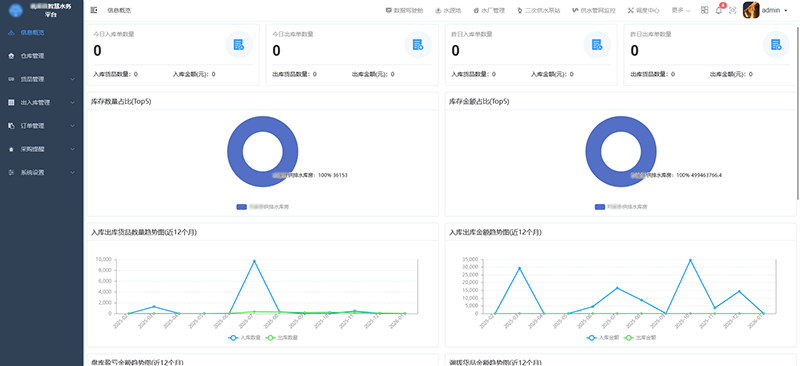Expand the 订单管理 submenu chevron
The image size is (800, 366).
pos(72,126)
